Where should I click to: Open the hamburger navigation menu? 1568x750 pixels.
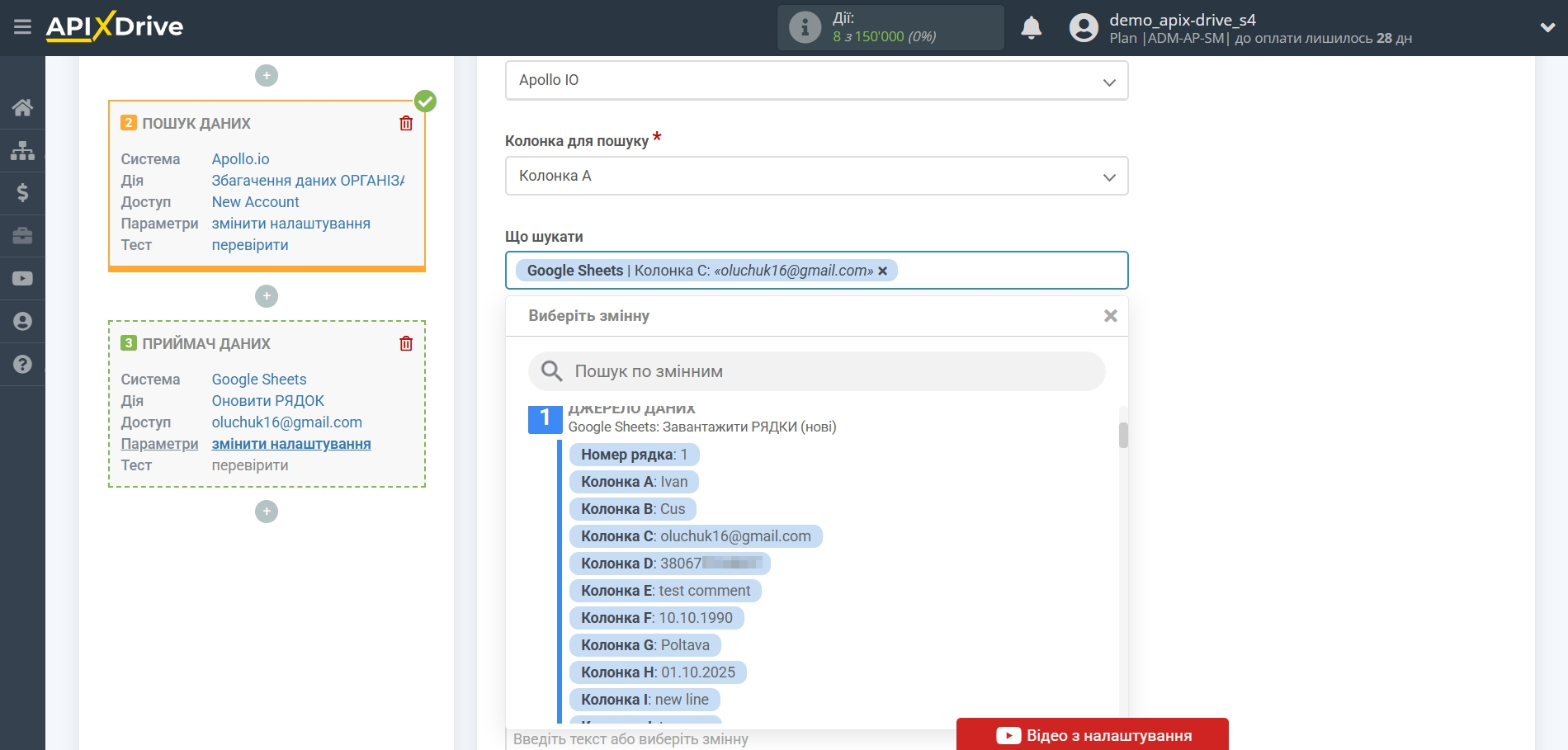[x=22, y=26]
